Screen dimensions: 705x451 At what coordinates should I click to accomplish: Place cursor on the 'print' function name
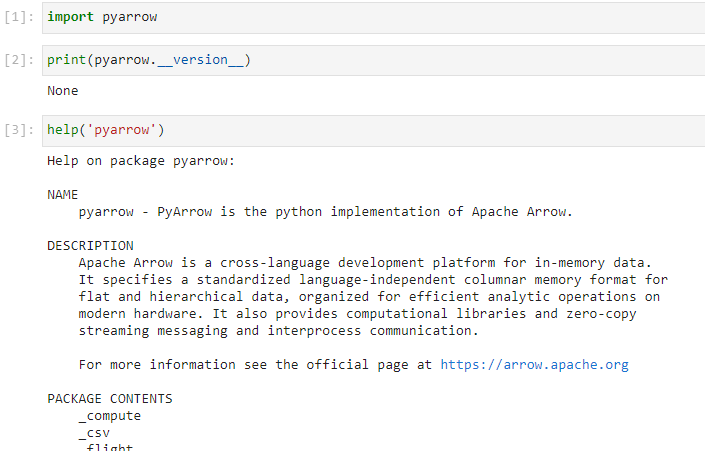pyautogui.click(x=66, y=60)
